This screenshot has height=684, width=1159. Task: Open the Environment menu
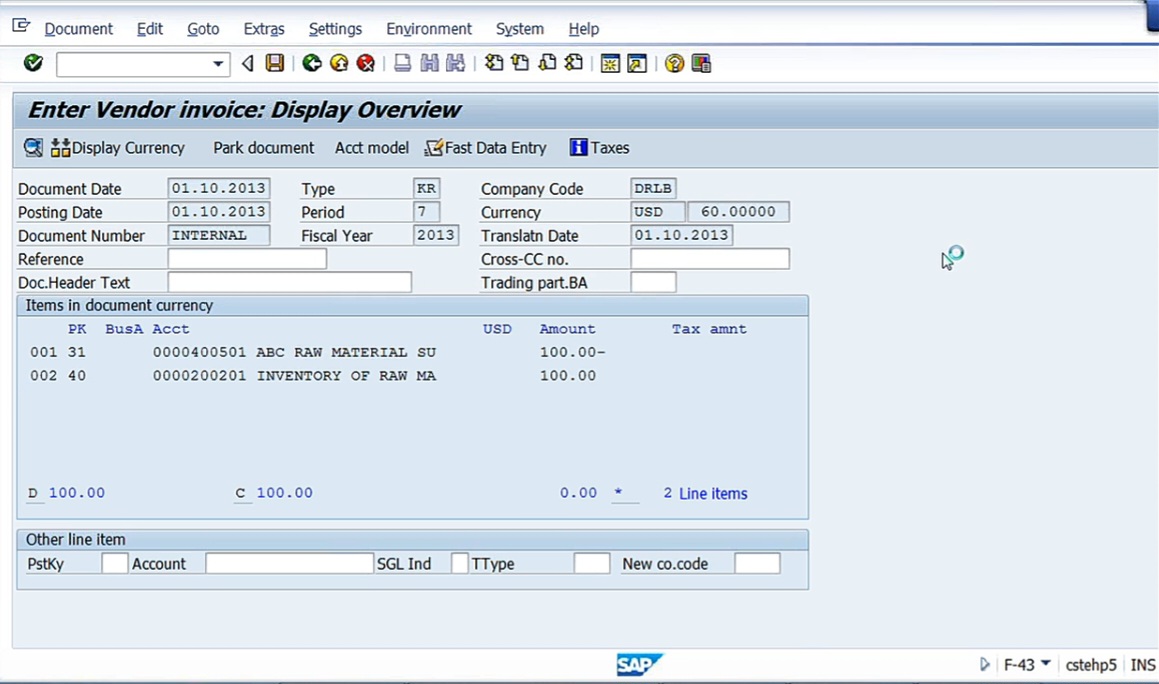(429, 29)
